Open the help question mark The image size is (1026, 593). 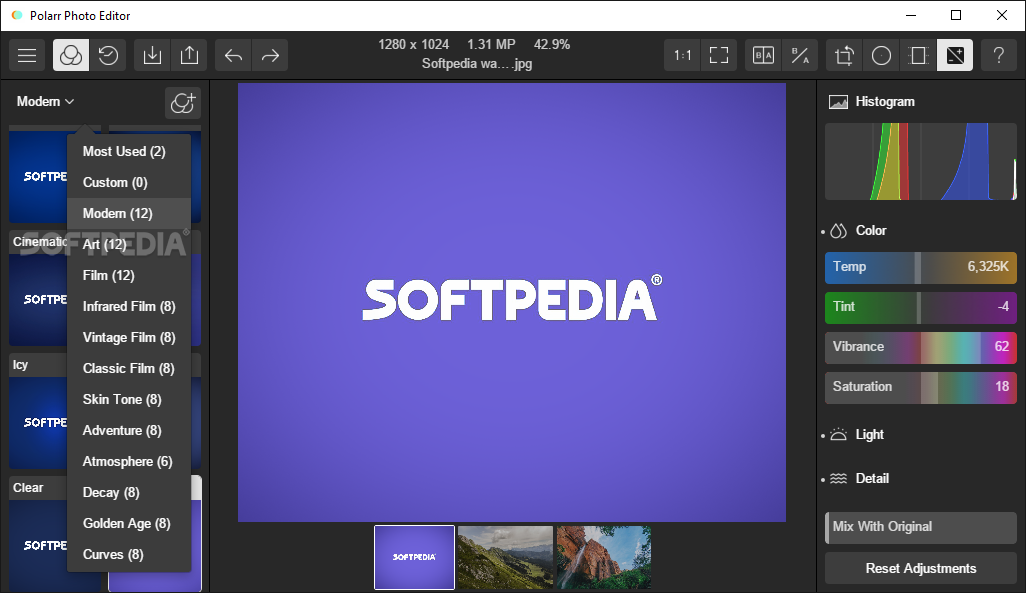[999, 55]
